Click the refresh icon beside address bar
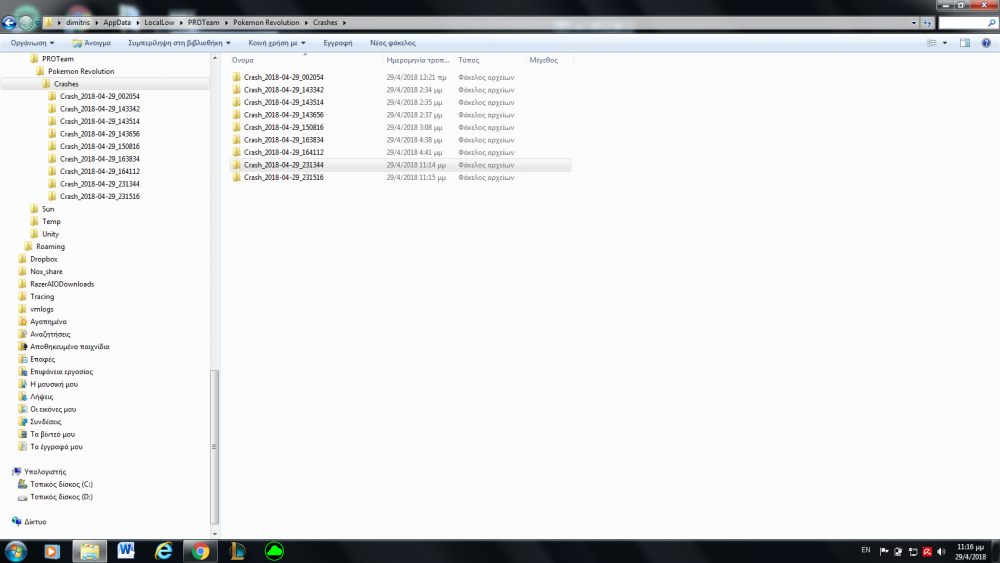 click(928, 22)
